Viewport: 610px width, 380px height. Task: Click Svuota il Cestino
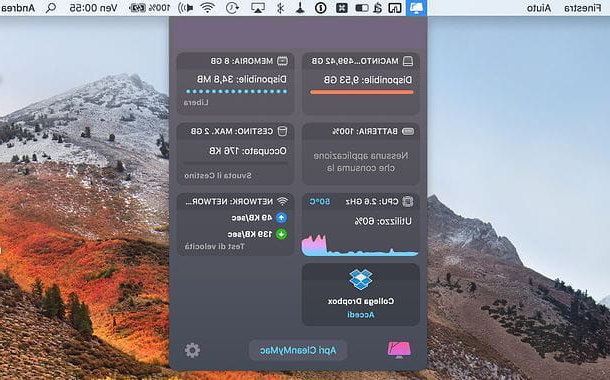(218, 176)
